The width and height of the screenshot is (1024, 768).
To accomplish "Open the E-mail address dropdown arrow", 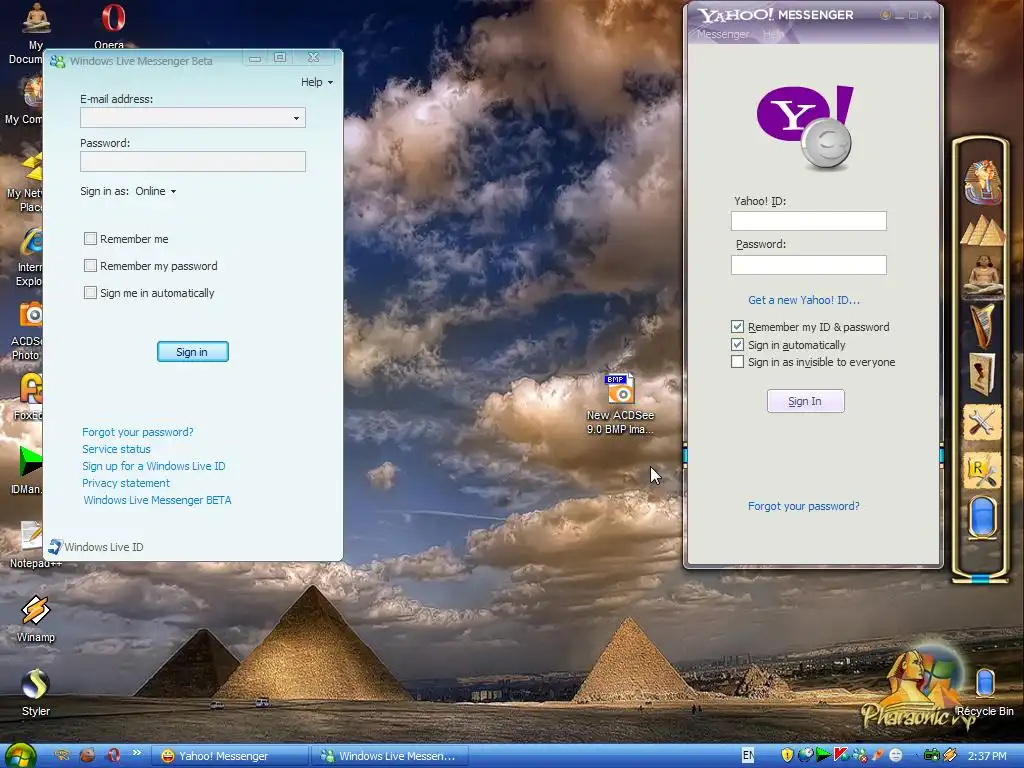I will point(296,118).
